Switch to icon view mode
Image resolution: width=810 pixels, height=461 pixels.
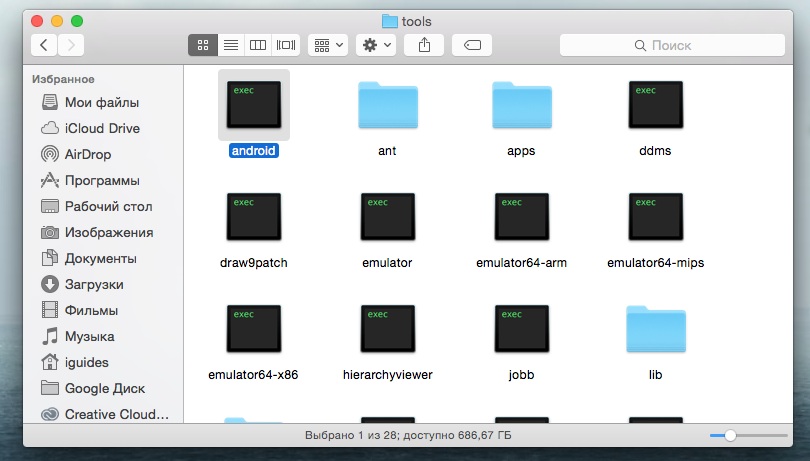coord(202,45)
